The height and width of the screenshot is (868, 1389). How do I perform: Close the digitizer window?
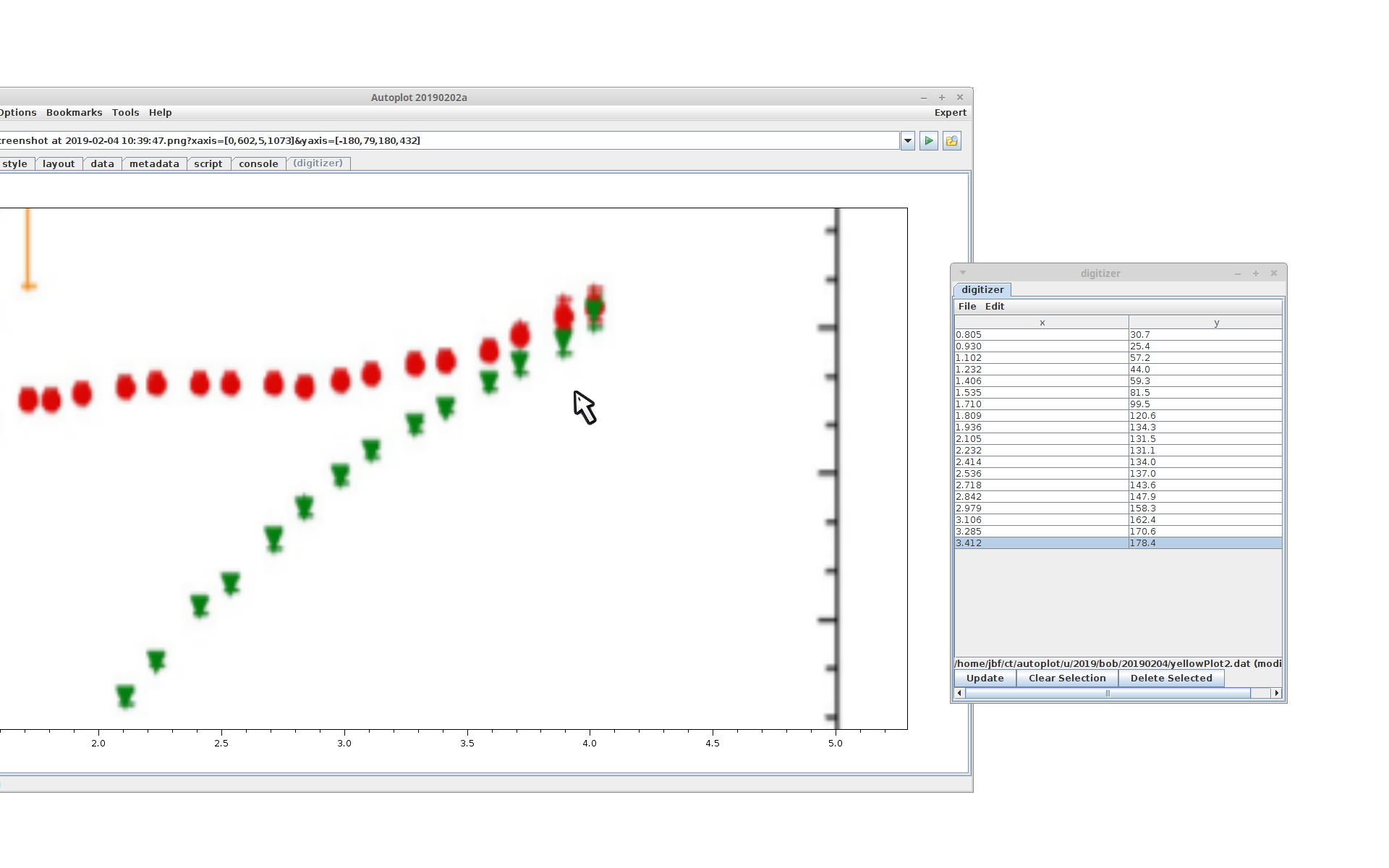click(1274, 273)
